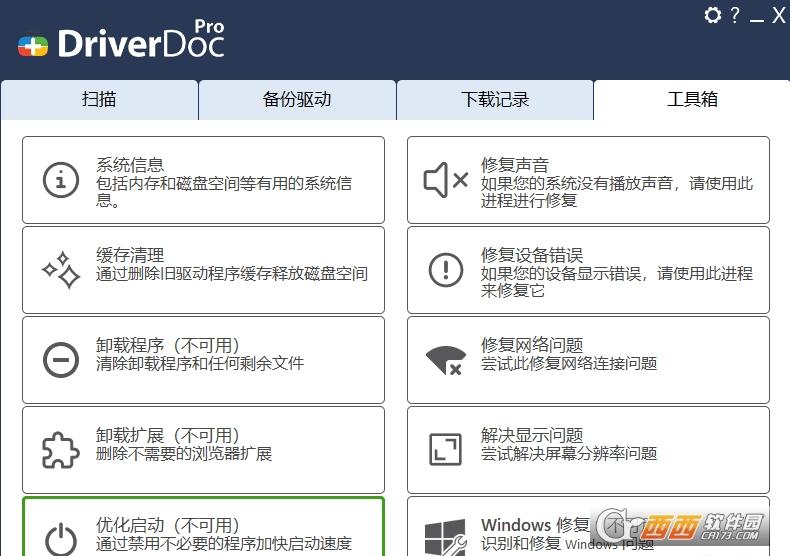Click the exclamation circle icon for 修复设备错误
The image size is (790, 556).
446,270
